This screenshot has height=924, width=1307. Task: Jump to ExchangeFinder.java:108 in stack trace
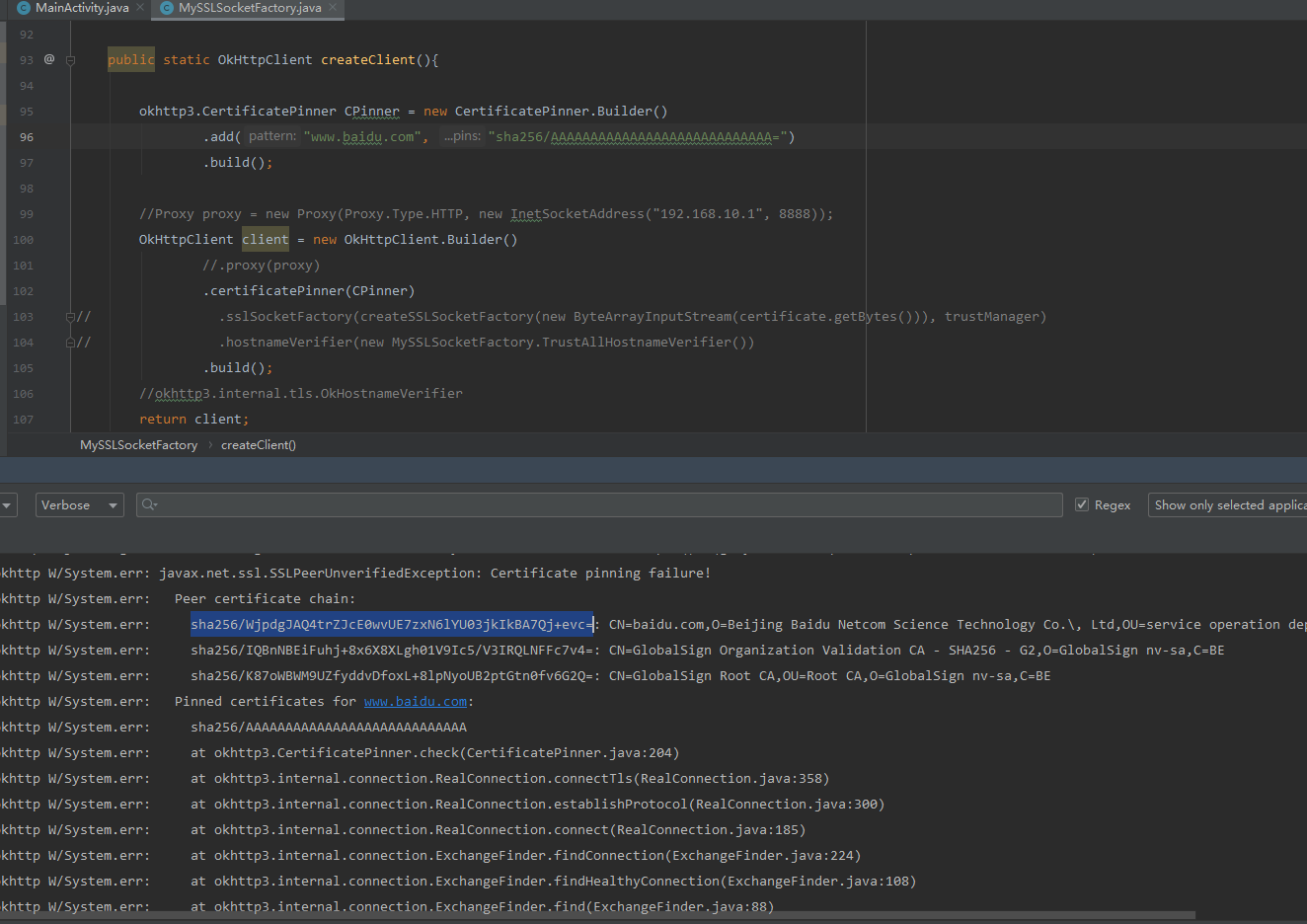pos(818,882)
